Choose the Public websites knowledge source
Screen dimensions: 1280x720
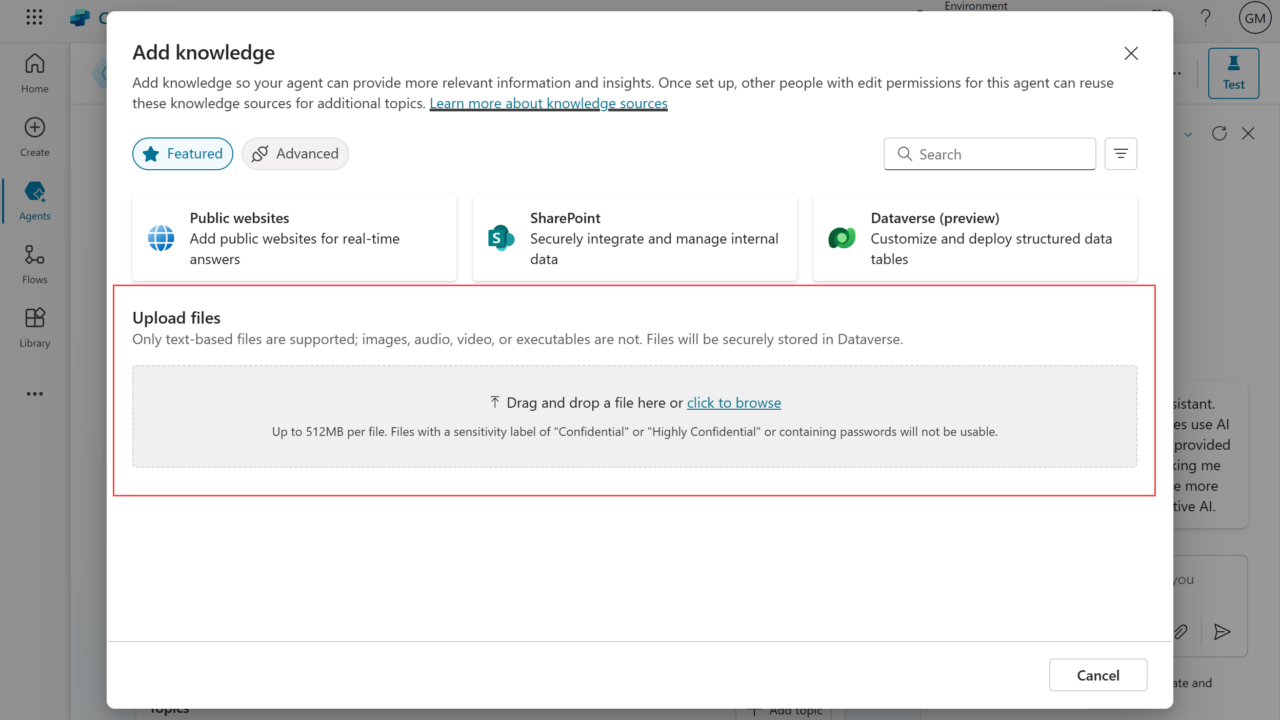click(x=294, y=238)
